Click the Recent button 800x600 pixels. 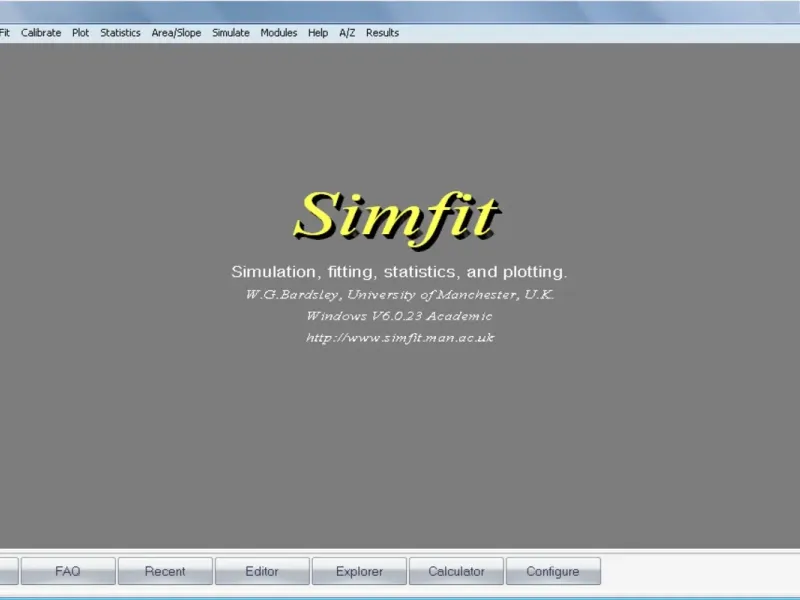click(x=165, y=571)
